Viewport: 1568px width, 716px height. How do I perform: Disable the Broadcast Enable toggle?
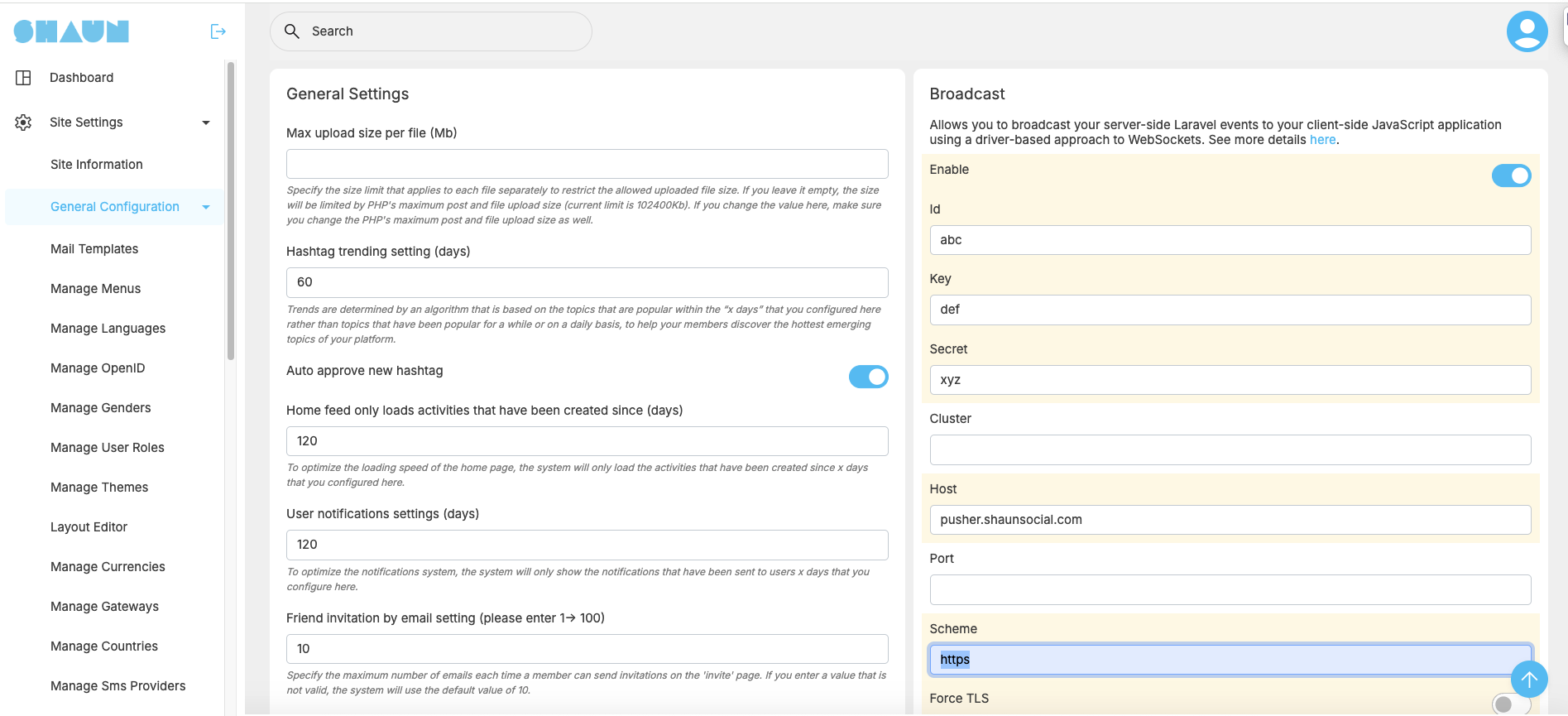click(x=1511, y=175)
